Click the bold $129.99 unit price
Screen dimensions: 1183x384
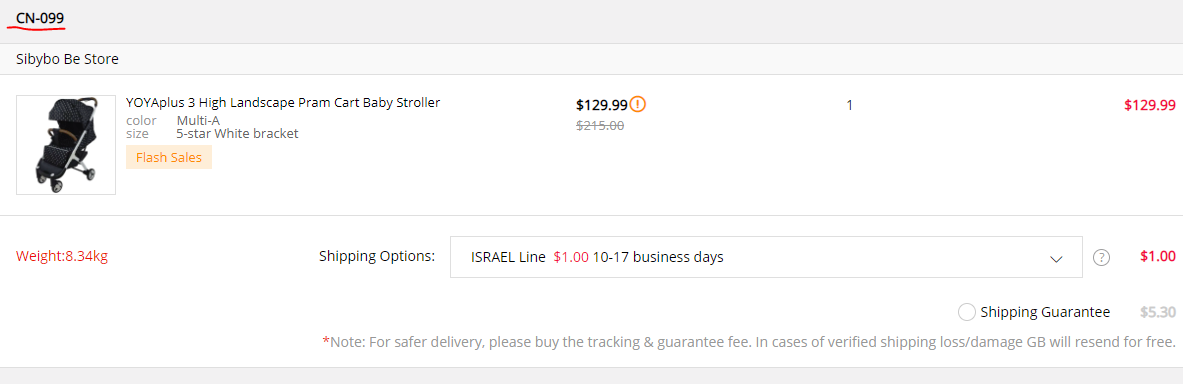(601, 104)
